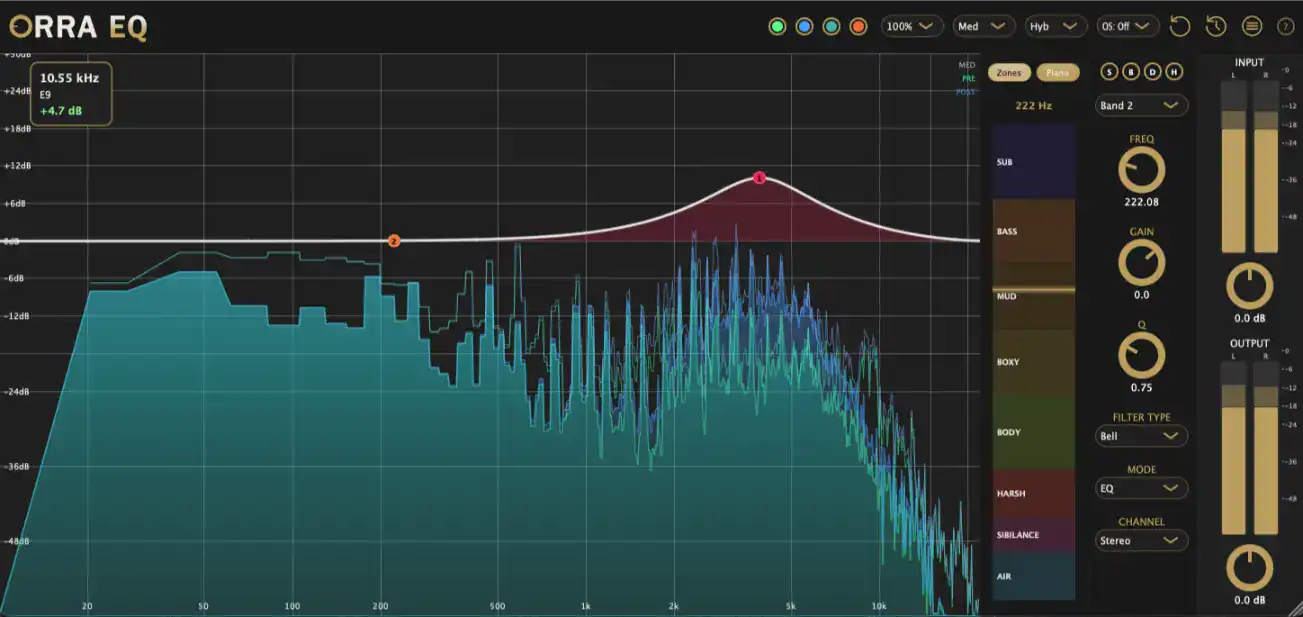1303x617 pixels.
Task: Open the Band 2 selector dropdown
Action: [x=1141, y=105]
